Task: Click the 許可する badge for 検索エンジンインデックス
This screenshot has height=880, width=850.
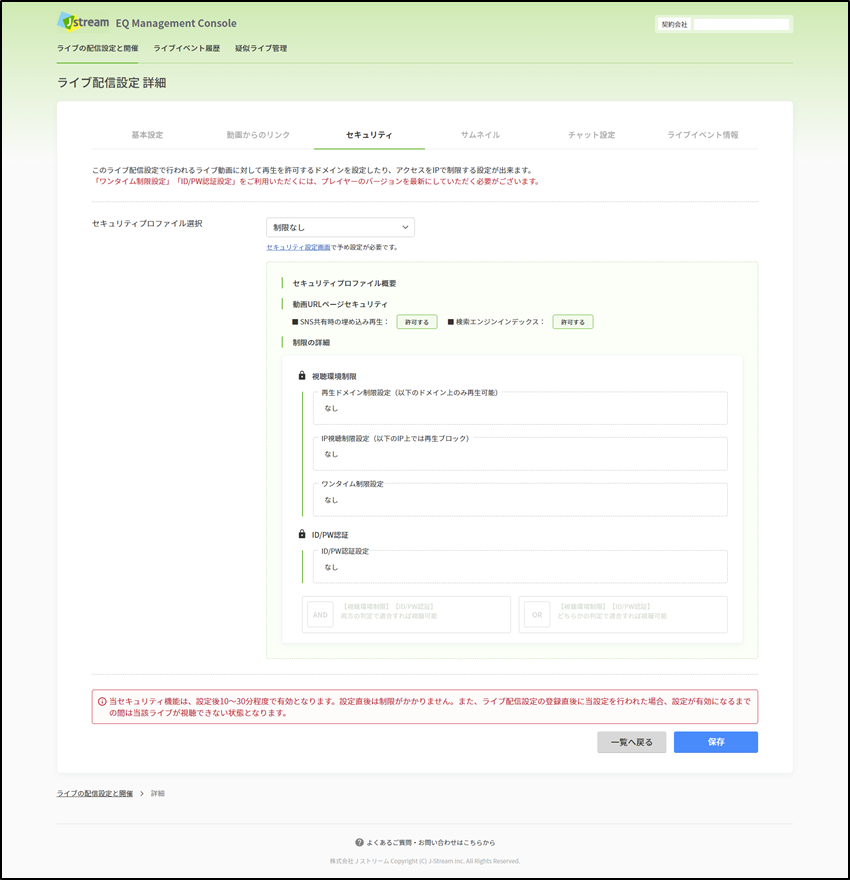Action: pos(573,322)
